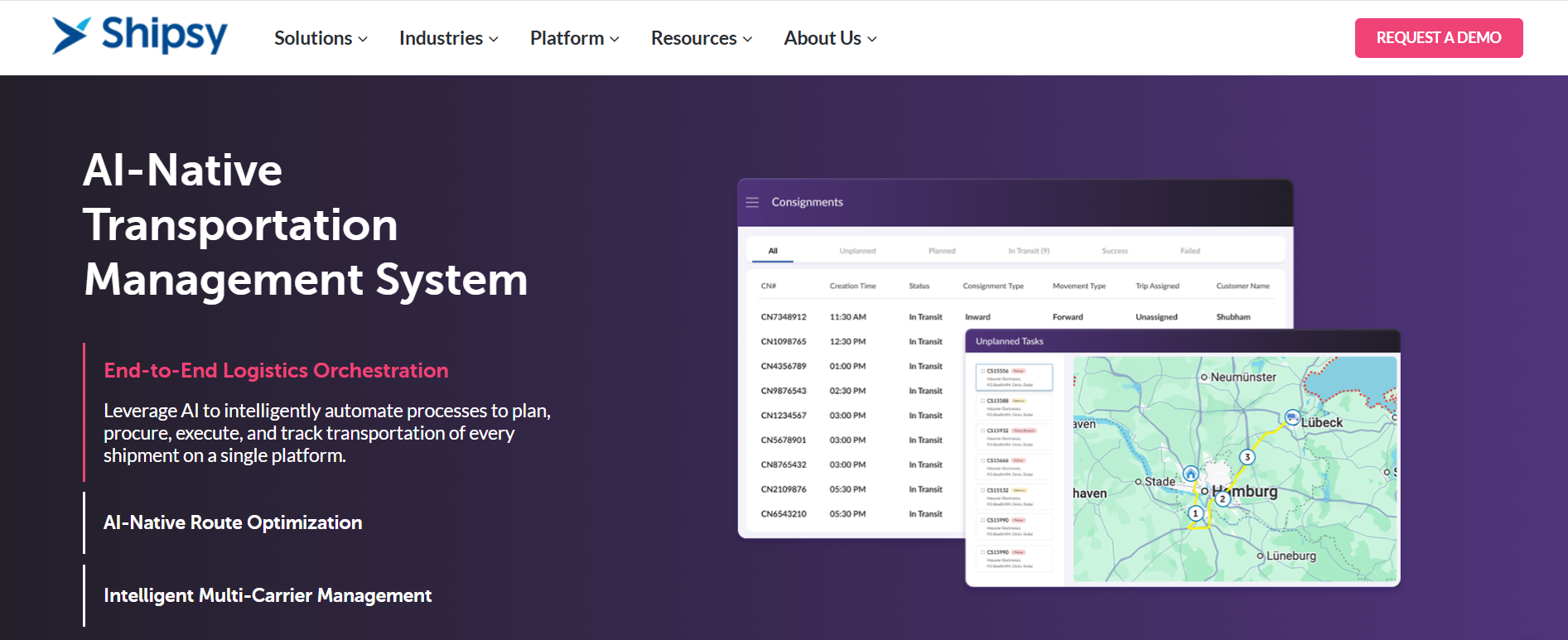Switch to the Unplanned consignments tab
This screenshot has height=640, width=1568.
(x=857, y=251)
